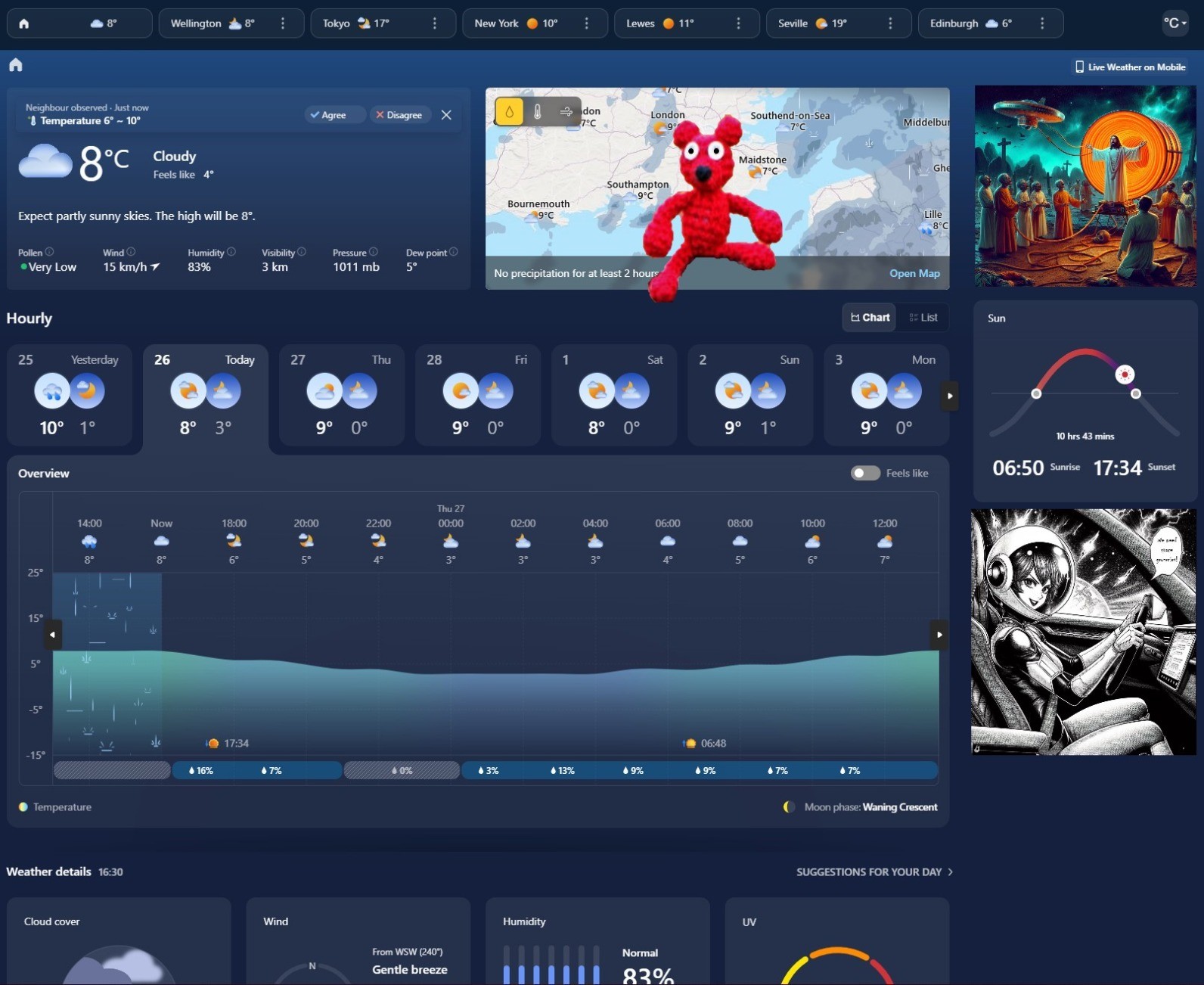This screenshot has width=1204, height=985.
Task: Click the 18:00 weather icon in chart
Action: [234, 540]
